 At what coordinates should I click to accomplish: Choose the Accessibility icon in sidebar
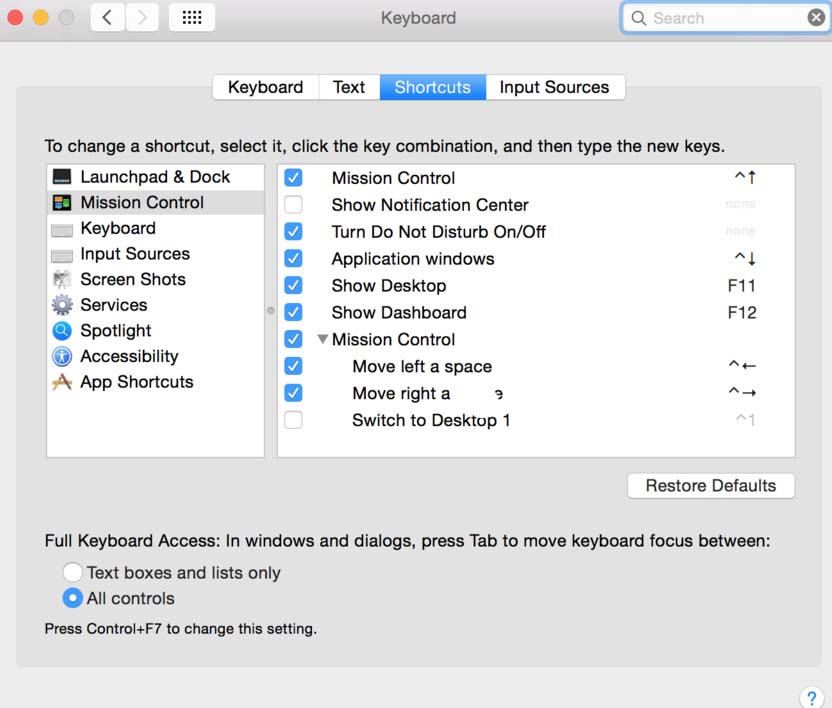62,357
